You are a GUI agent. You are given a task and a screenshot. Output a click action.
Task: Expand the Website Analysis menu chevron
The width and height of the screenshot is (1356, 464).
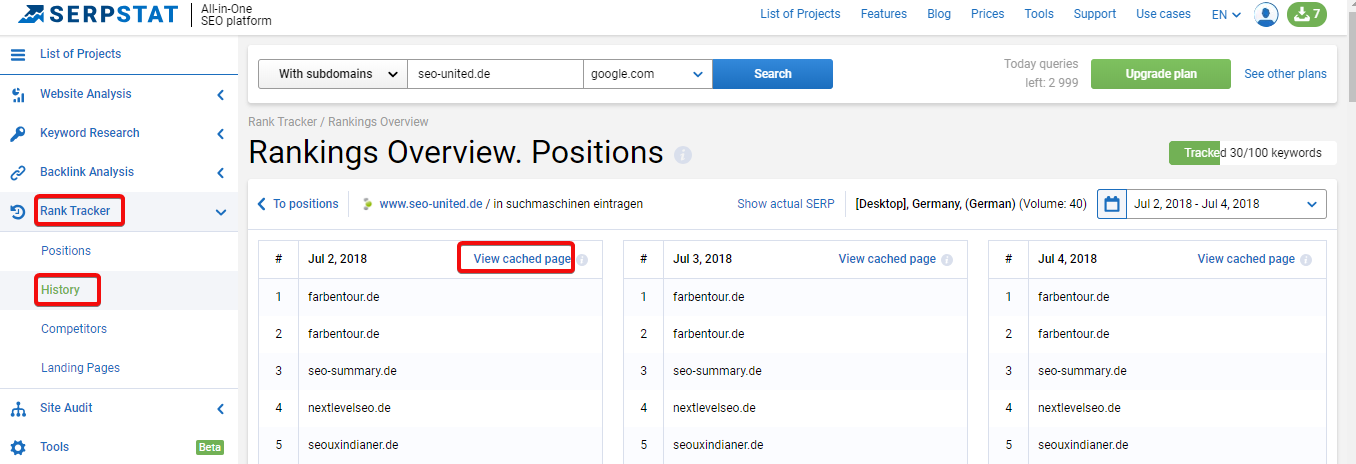[220, 95]
